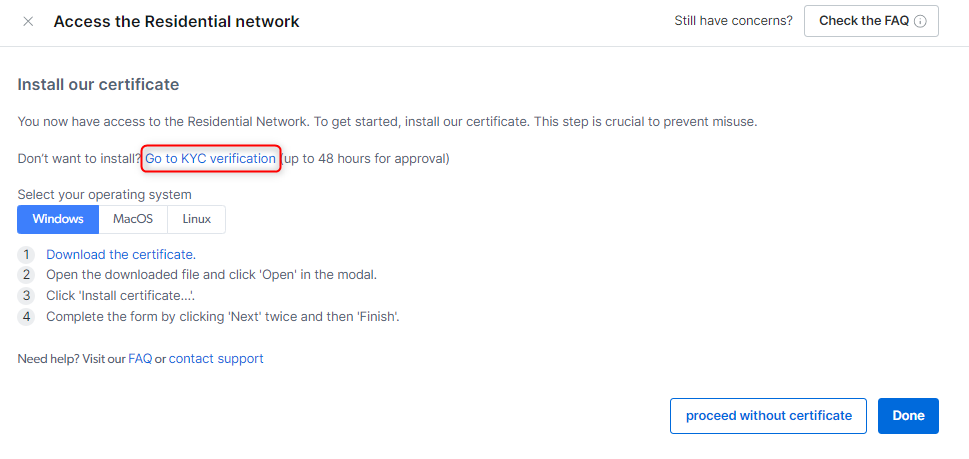This screenshot has height=459, width=969.
Task: Click the step 4 number badge
Action: click(26, 318)
